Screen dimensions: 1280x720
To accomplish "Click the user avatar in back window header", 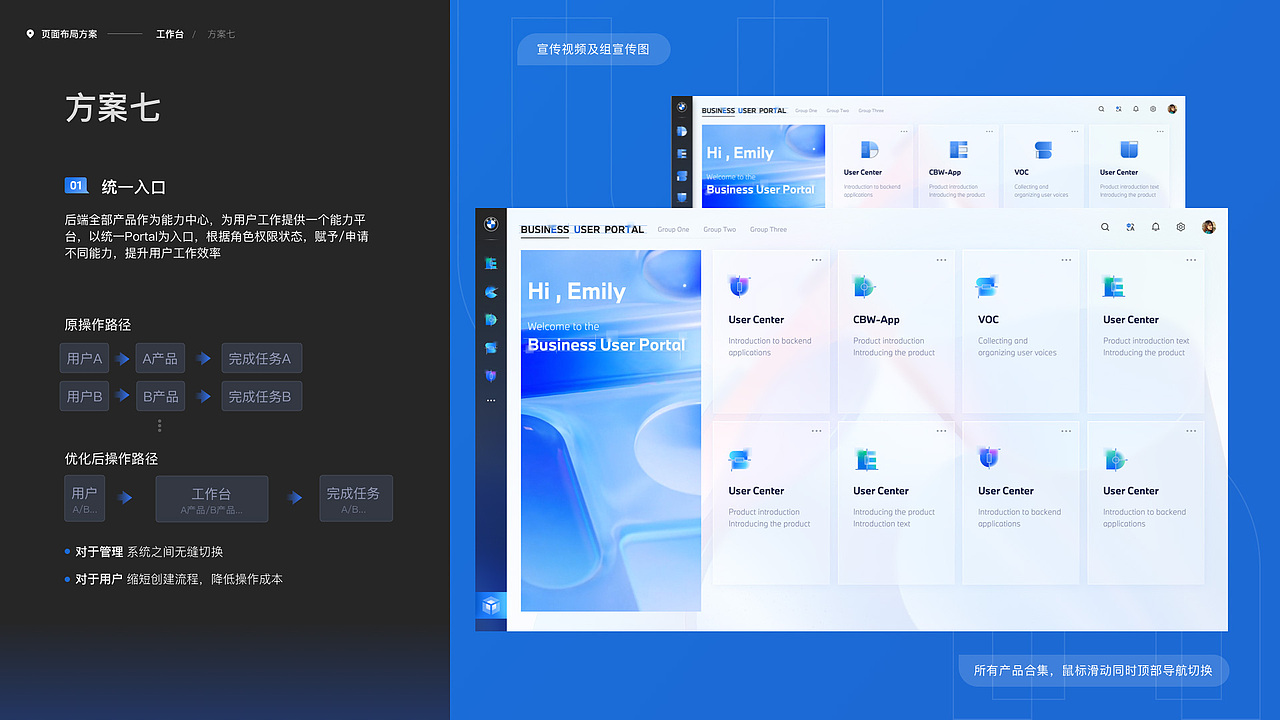I will (x=1172, y=109).
